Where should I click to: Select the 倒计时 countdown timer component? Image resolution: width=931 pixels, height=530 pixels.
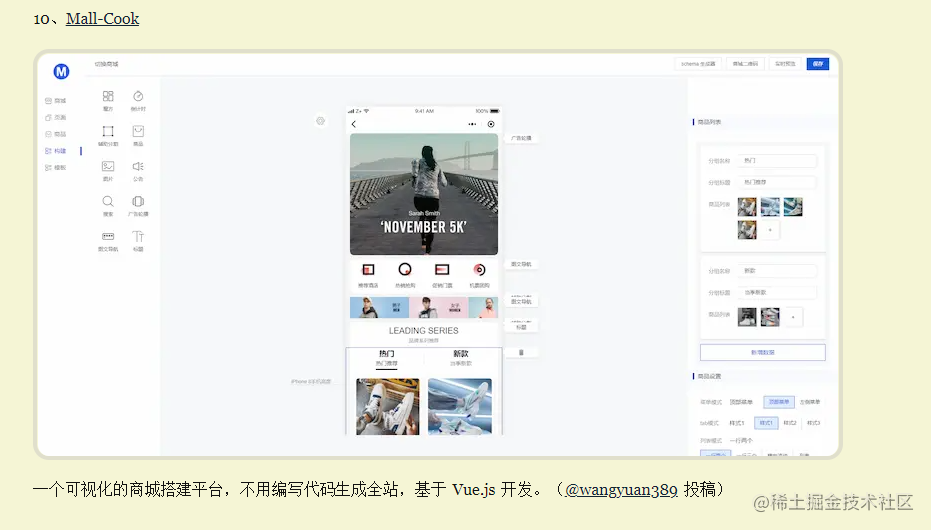(138, 100)
